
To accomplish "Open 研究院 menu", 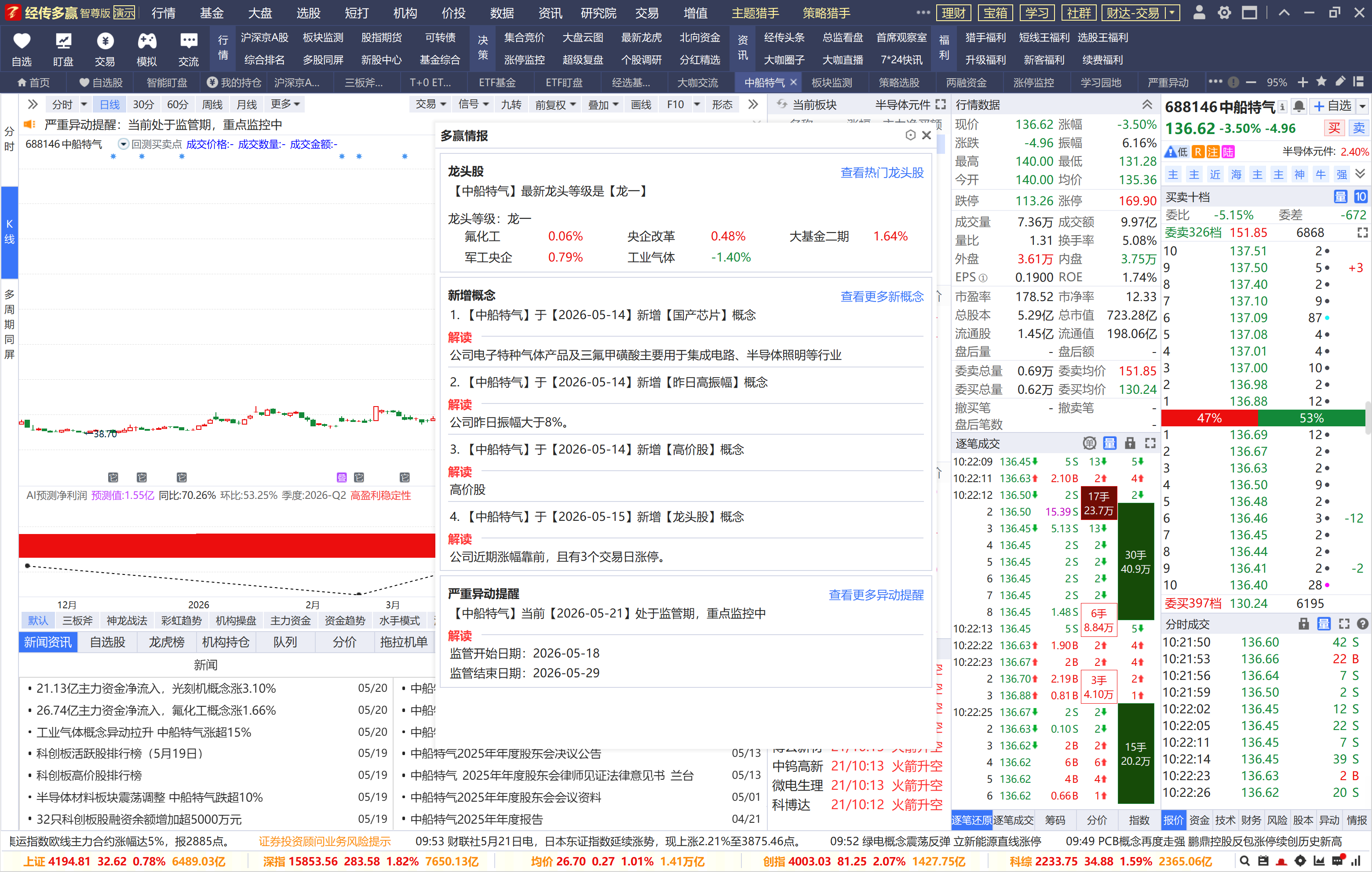I will tap(598, 13).
